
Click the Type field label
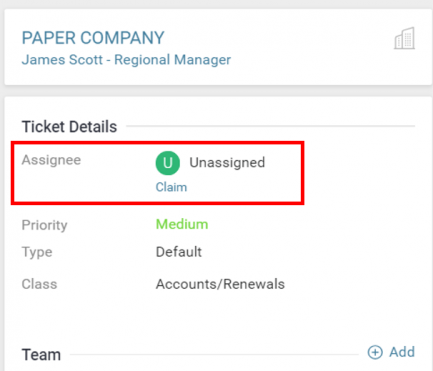[x=37, y=252]
